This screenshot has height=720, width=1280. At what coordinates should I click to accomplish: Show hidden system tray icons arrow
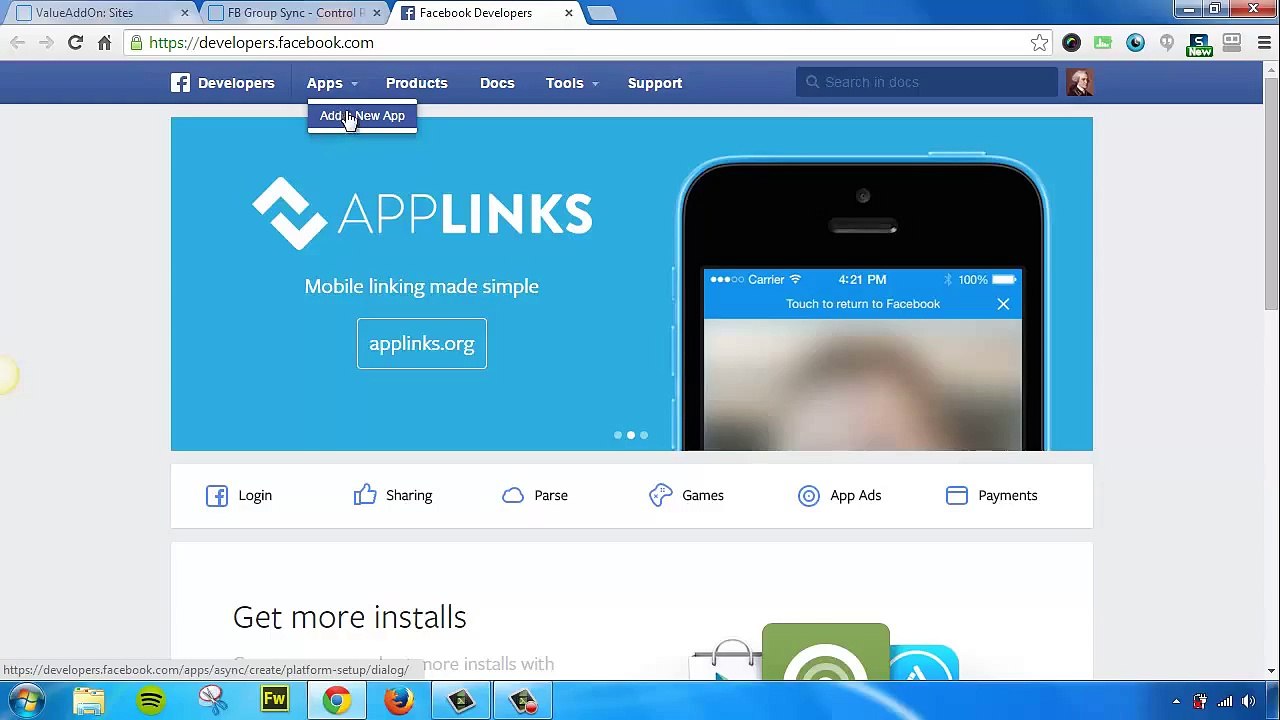click(x=1176, y=701)
